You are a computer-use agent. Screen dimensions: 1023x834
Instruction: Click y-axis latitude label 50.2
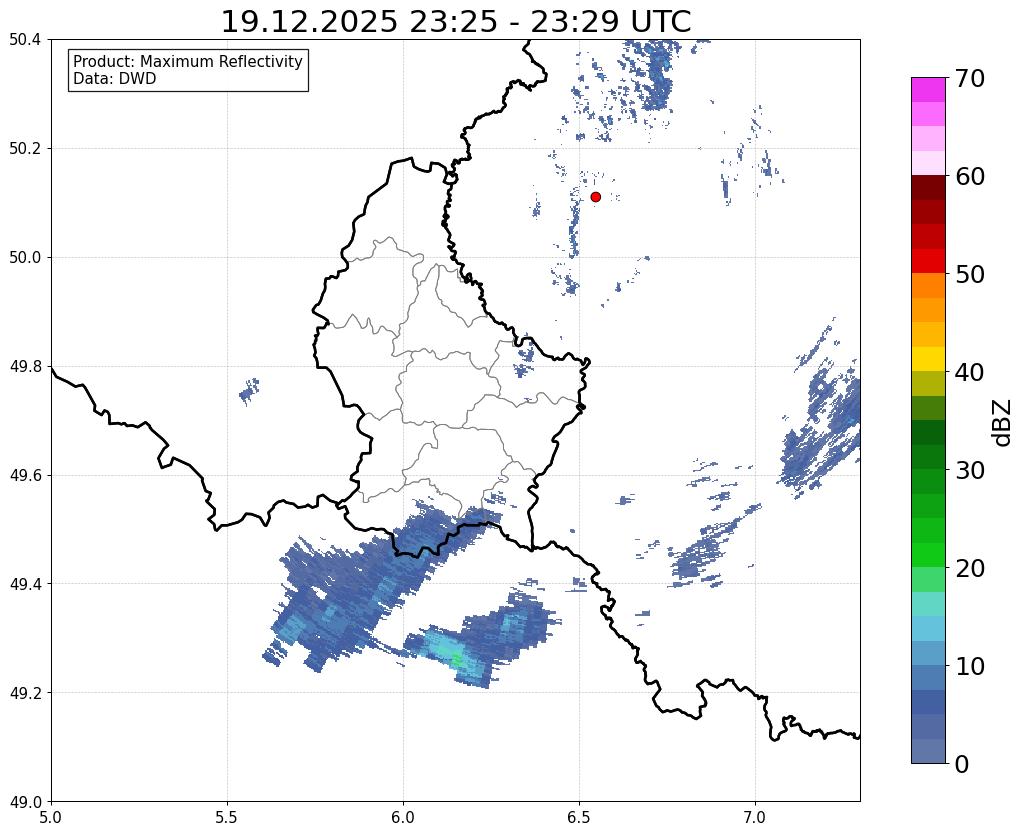[x=25, y=149]
